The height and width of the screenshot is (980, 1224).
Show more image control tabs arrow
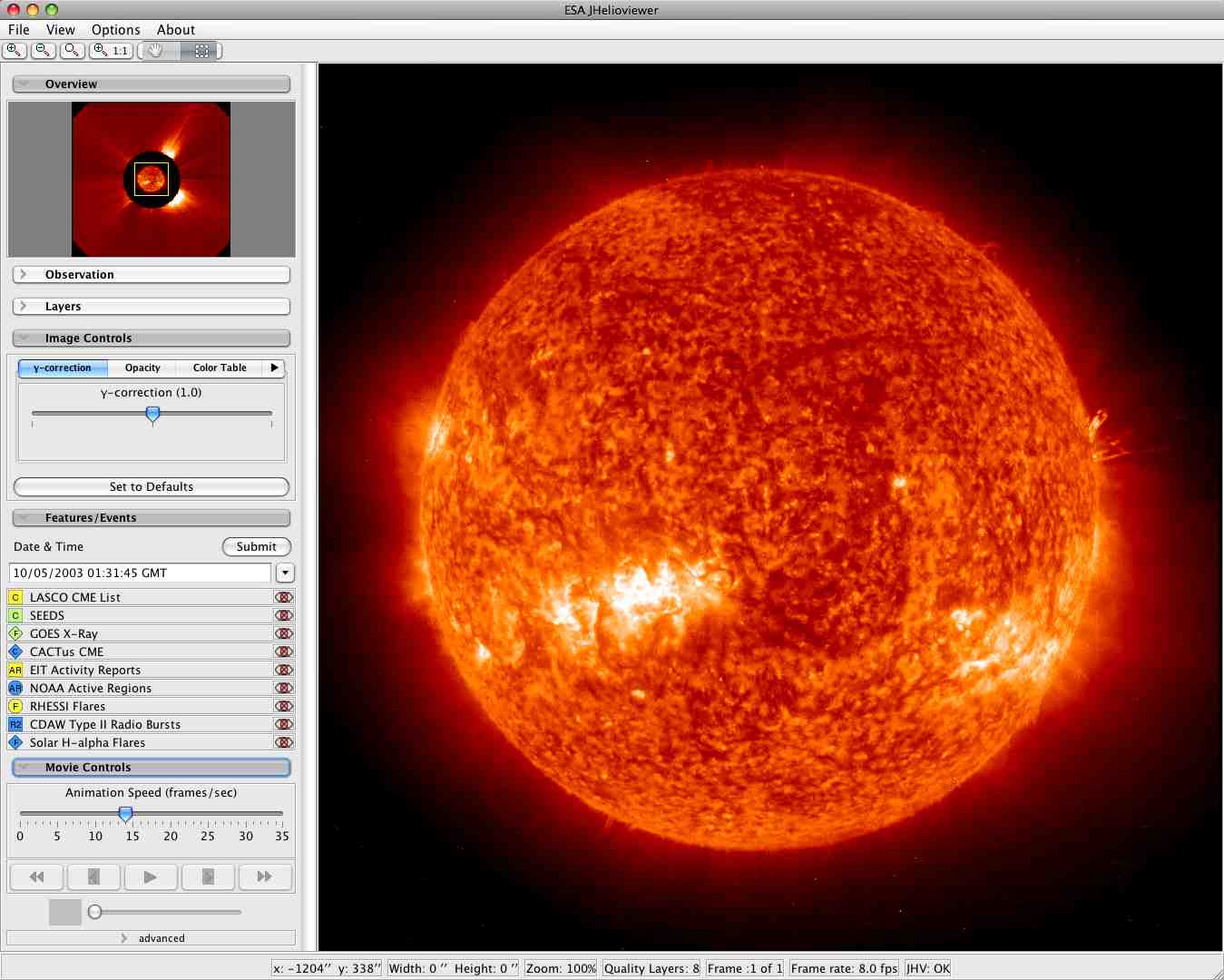pyautogui.click(x=274, y=367)
